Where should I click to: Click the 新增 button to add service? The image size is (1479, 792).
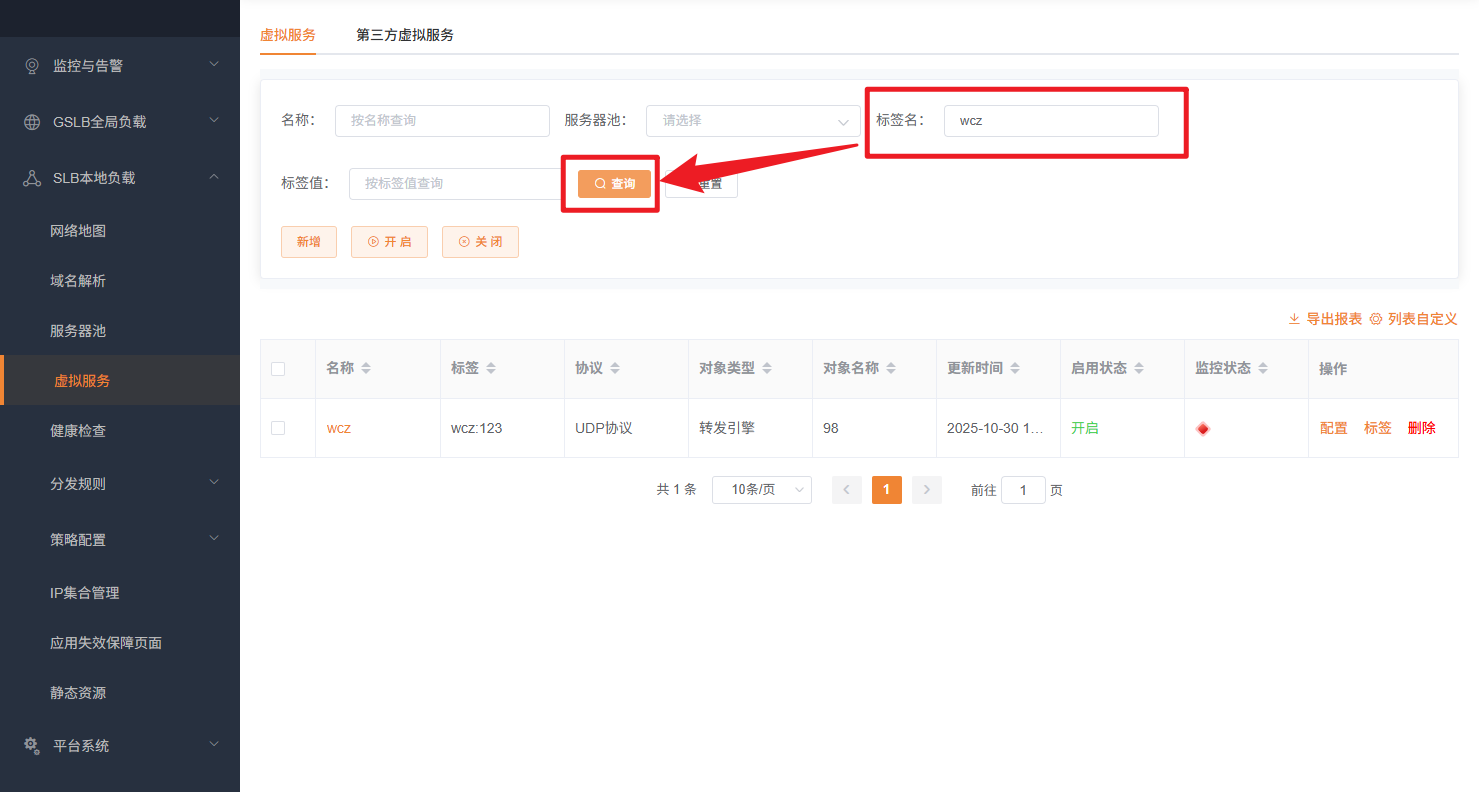coord(309,241)
